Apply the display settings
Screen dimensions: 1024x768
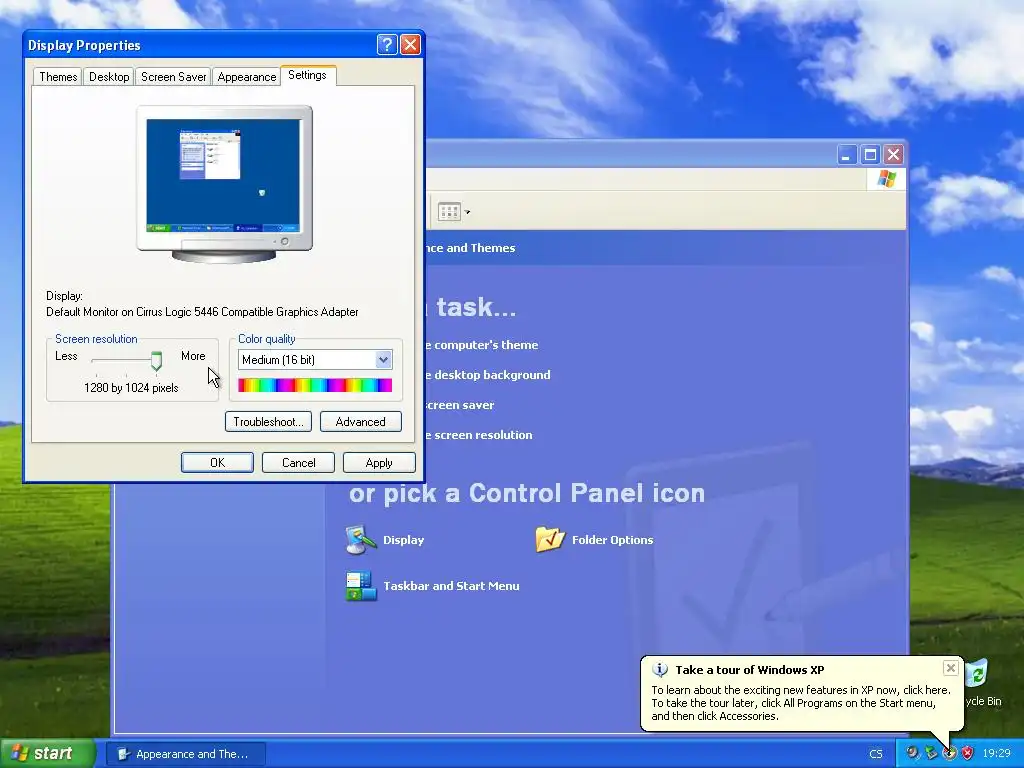[x=379, y=462]
